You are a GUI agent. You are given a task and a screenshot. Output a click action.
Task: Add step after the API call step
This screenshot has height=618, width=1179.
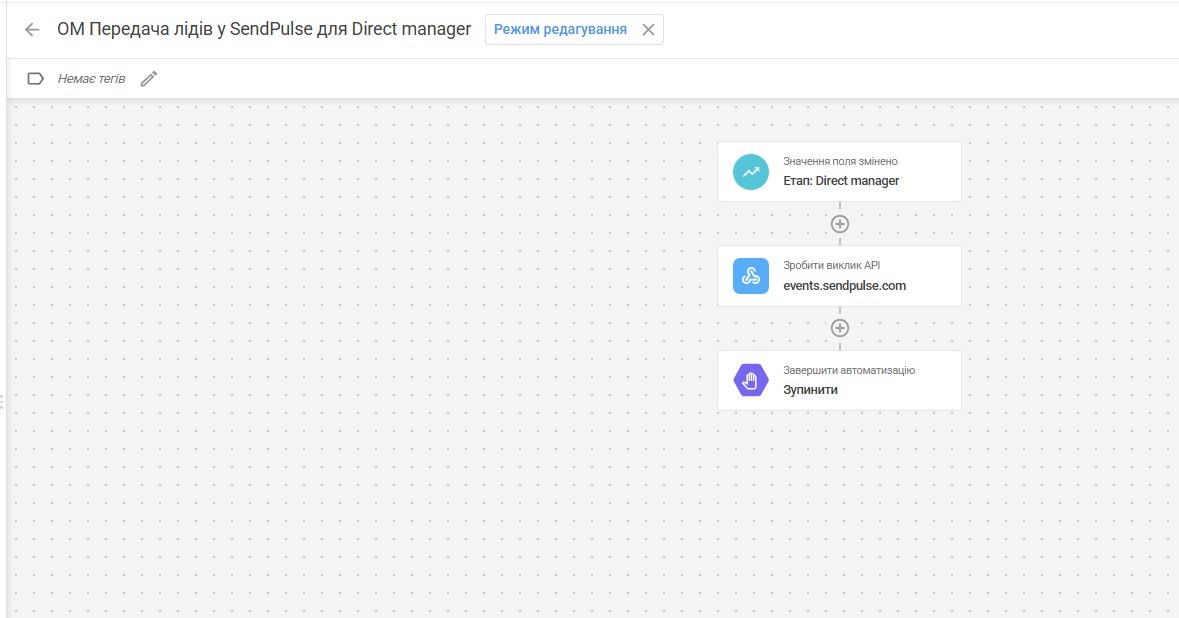pyautogui.click(x=840, y=328)
